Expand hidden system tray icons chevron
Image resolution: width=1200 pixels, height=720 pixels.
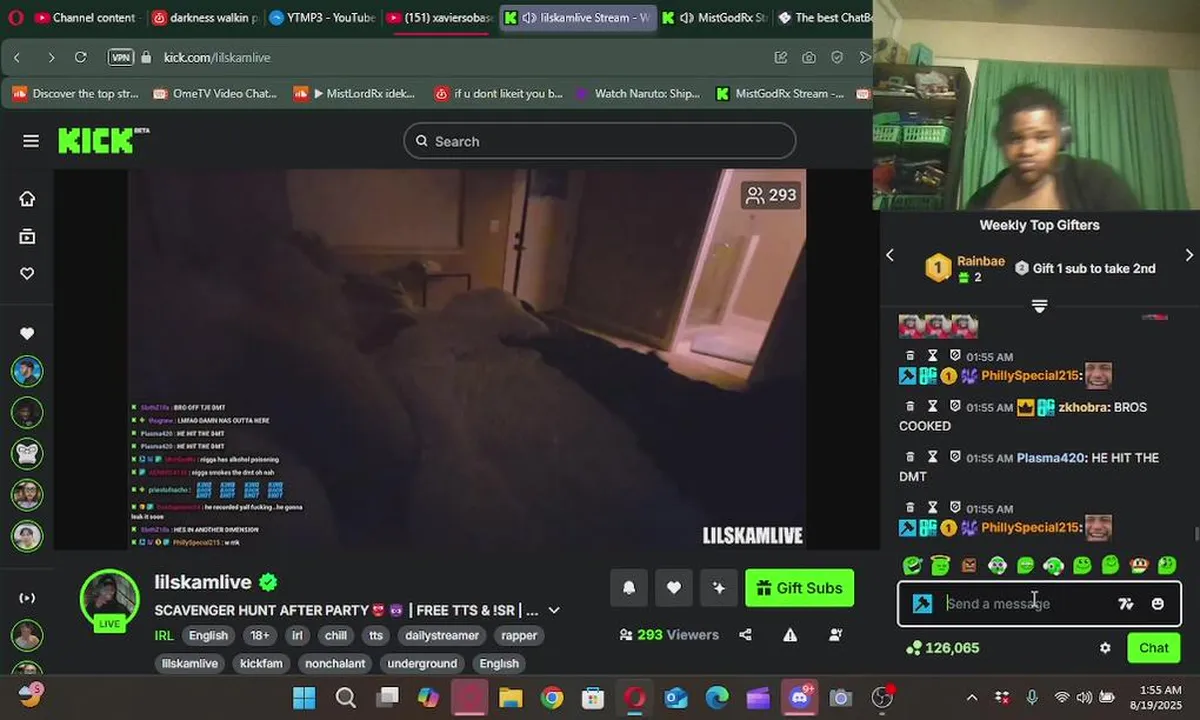pyautogui.click(x=971, y=697)
